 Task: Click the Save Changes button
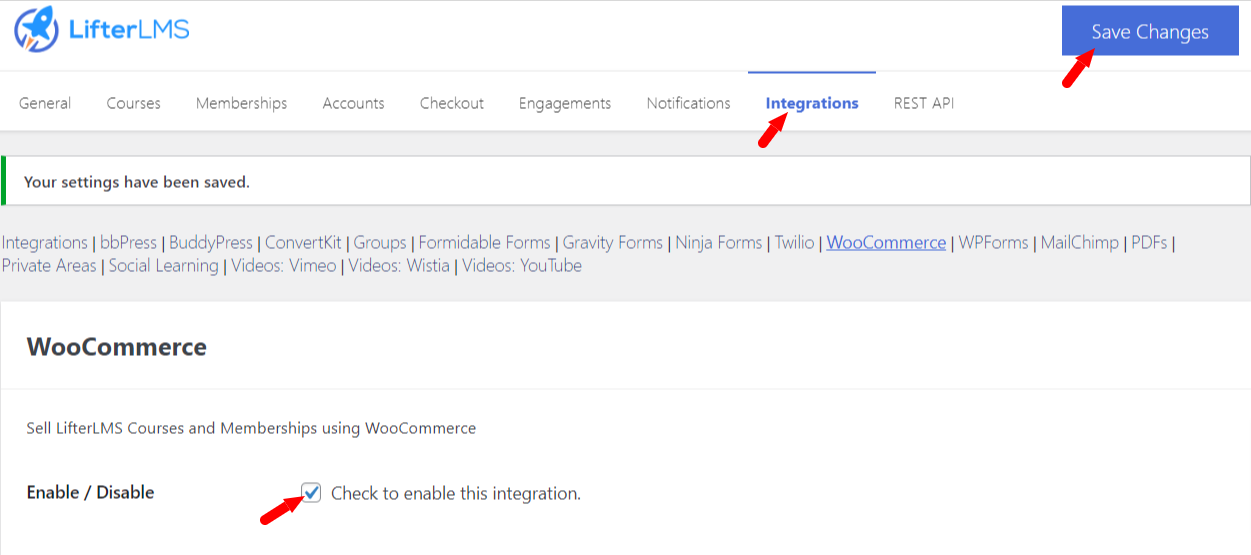[x=1150, y=32]
